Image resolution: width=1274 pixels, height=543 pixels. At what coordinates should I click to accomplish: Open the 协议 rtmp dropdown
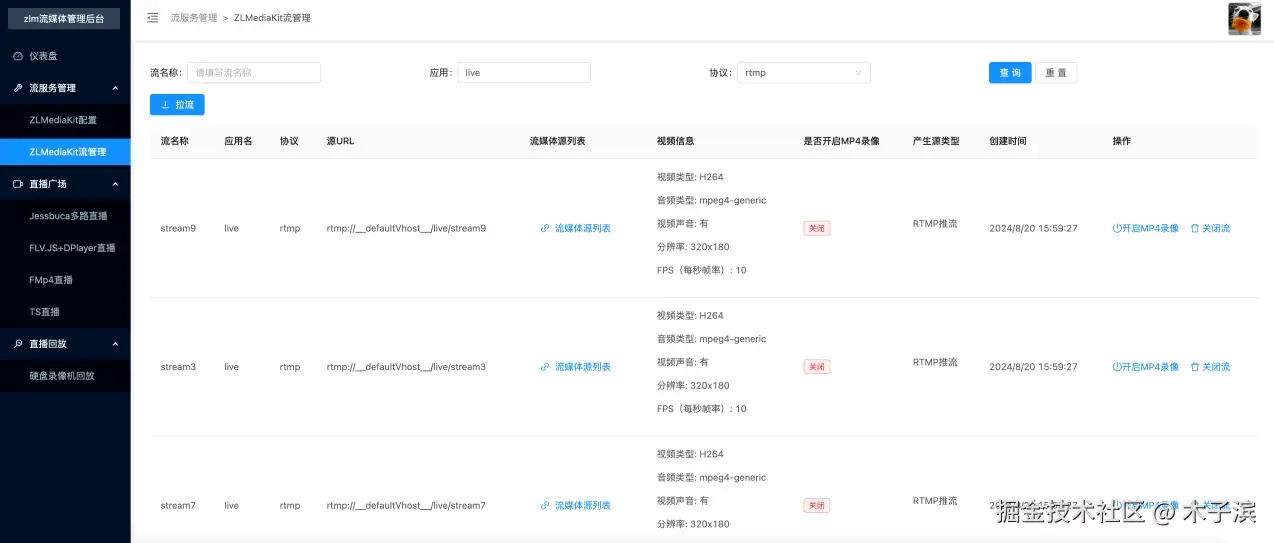[x=803, y=73]
